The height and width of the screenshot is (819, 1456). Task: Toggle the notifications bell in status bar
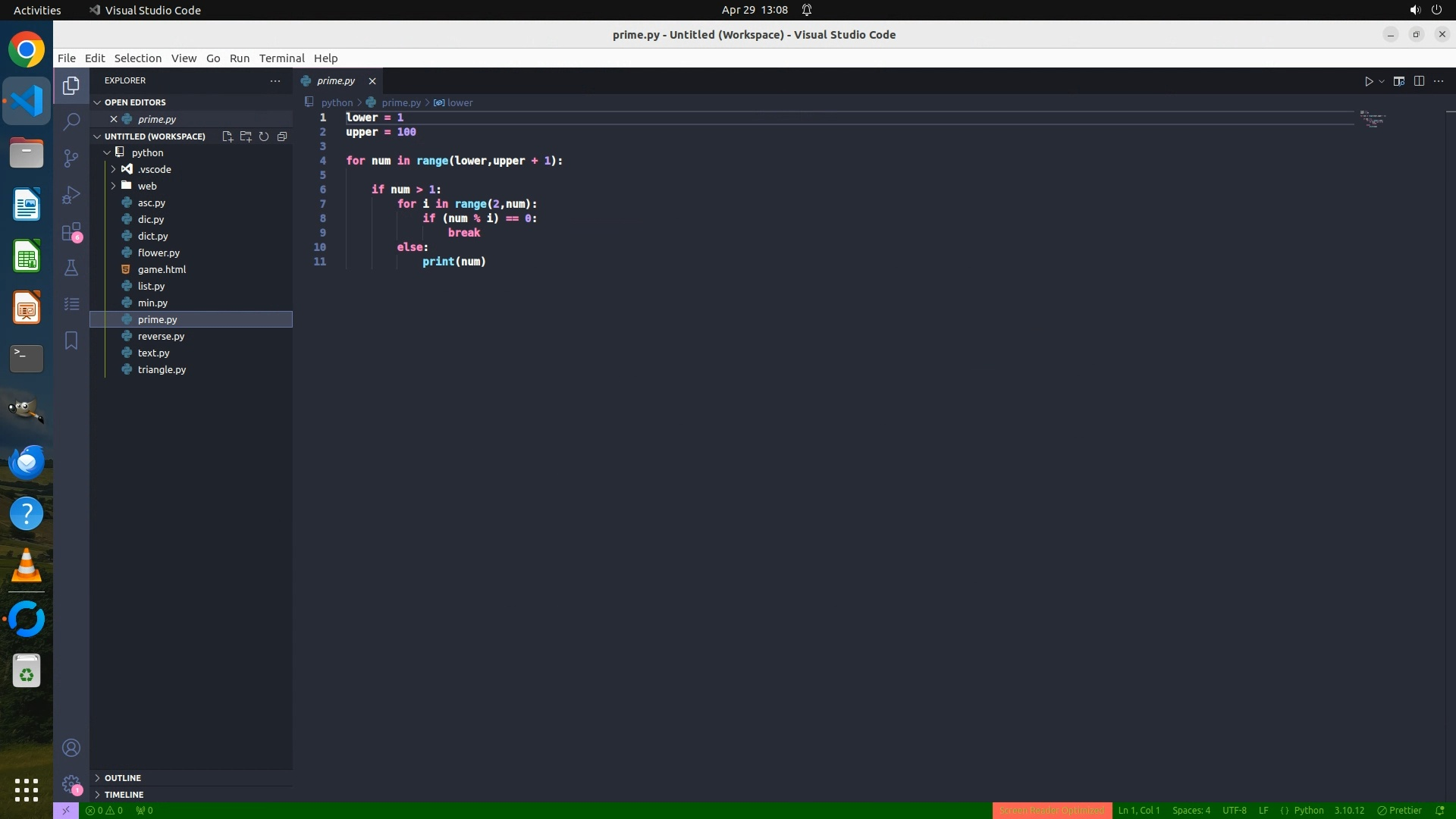pyautogui.click(x=1440, y=810)
